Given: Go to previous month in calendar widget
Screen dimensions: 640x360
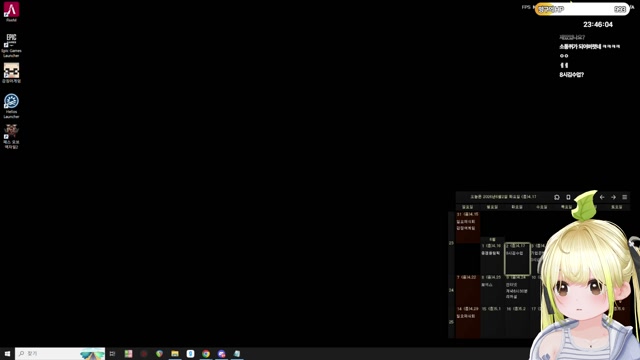Looking at the screenshot, I should click(x=602, y=197).
